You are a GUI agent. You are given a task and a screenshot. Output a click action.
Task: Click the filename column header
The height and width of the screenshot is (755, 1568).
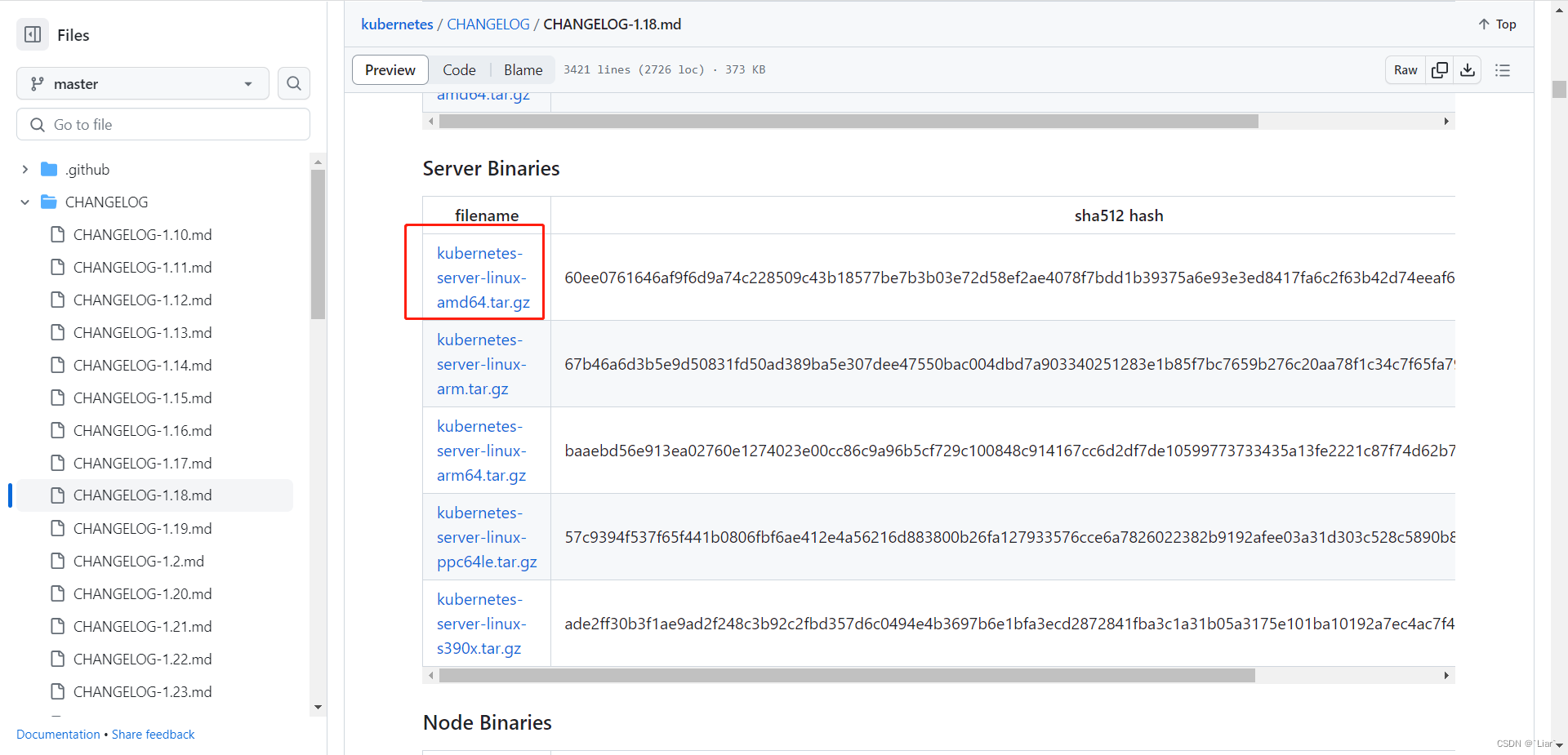click(x=487, y=215)
